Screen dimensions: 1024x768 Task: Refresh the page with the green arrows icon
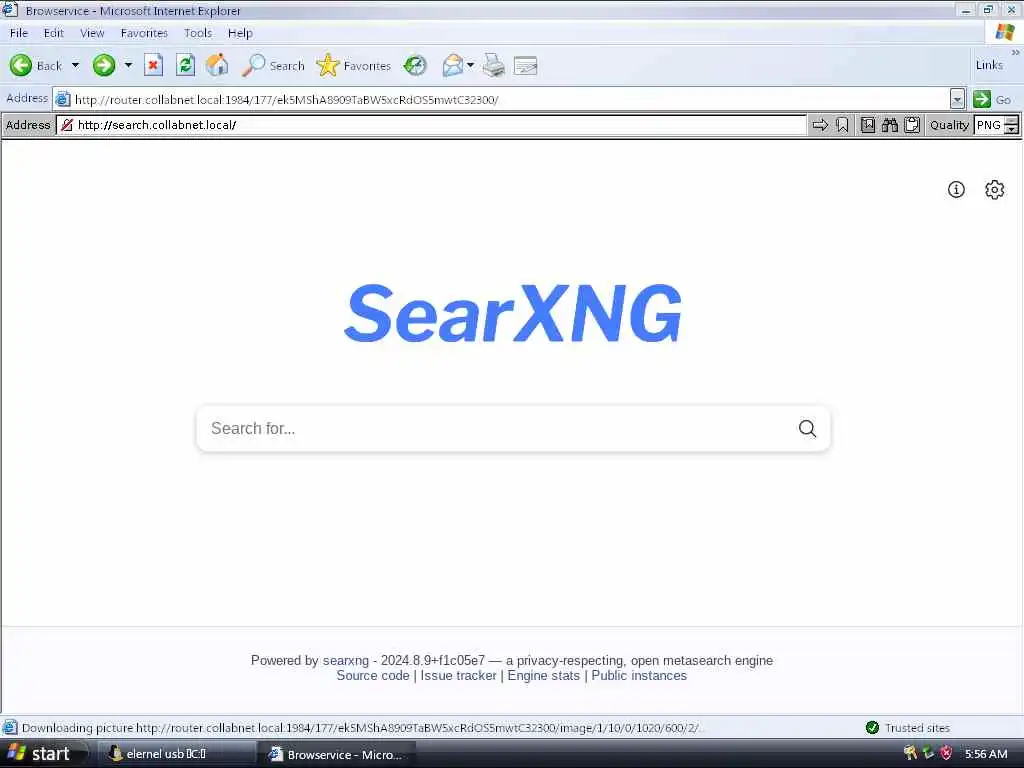click(x=185, y=65)
